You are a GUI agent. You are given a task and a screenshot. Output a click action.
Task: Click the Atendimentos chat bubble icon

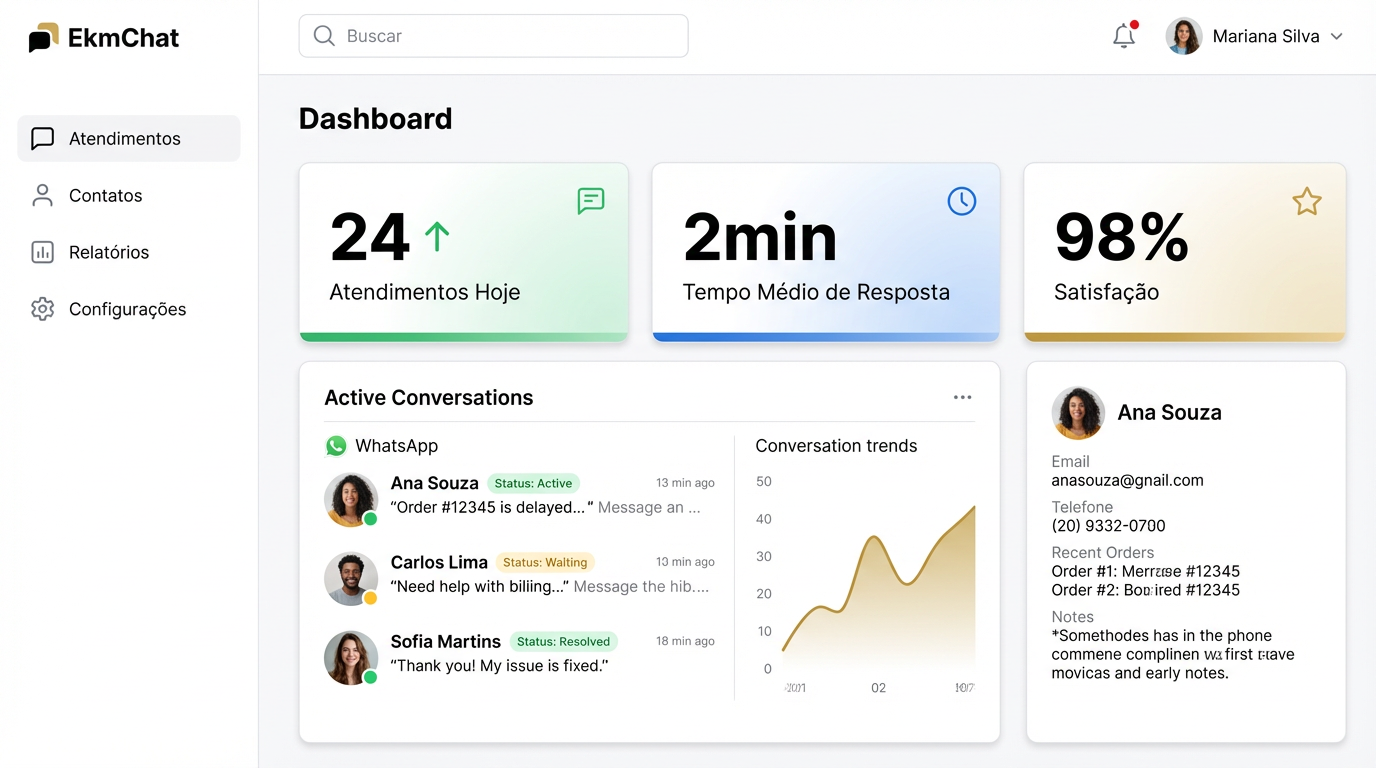[42, 138]
